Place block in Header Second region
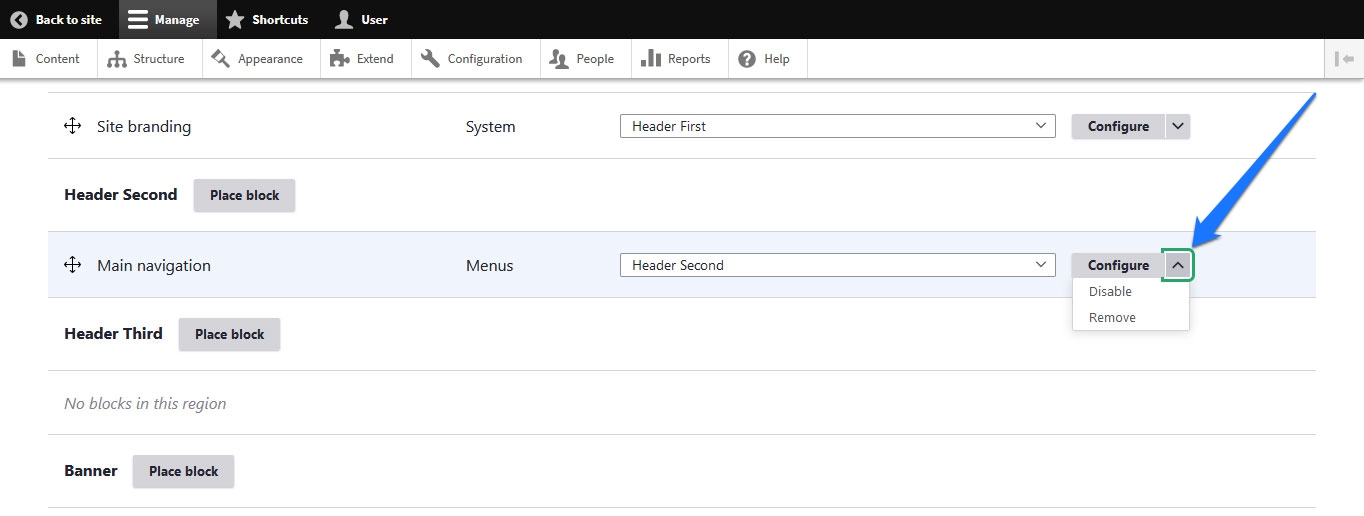The height and width of the screenshot is (516, 1364). pyautogui.click(x=244, y=195)
